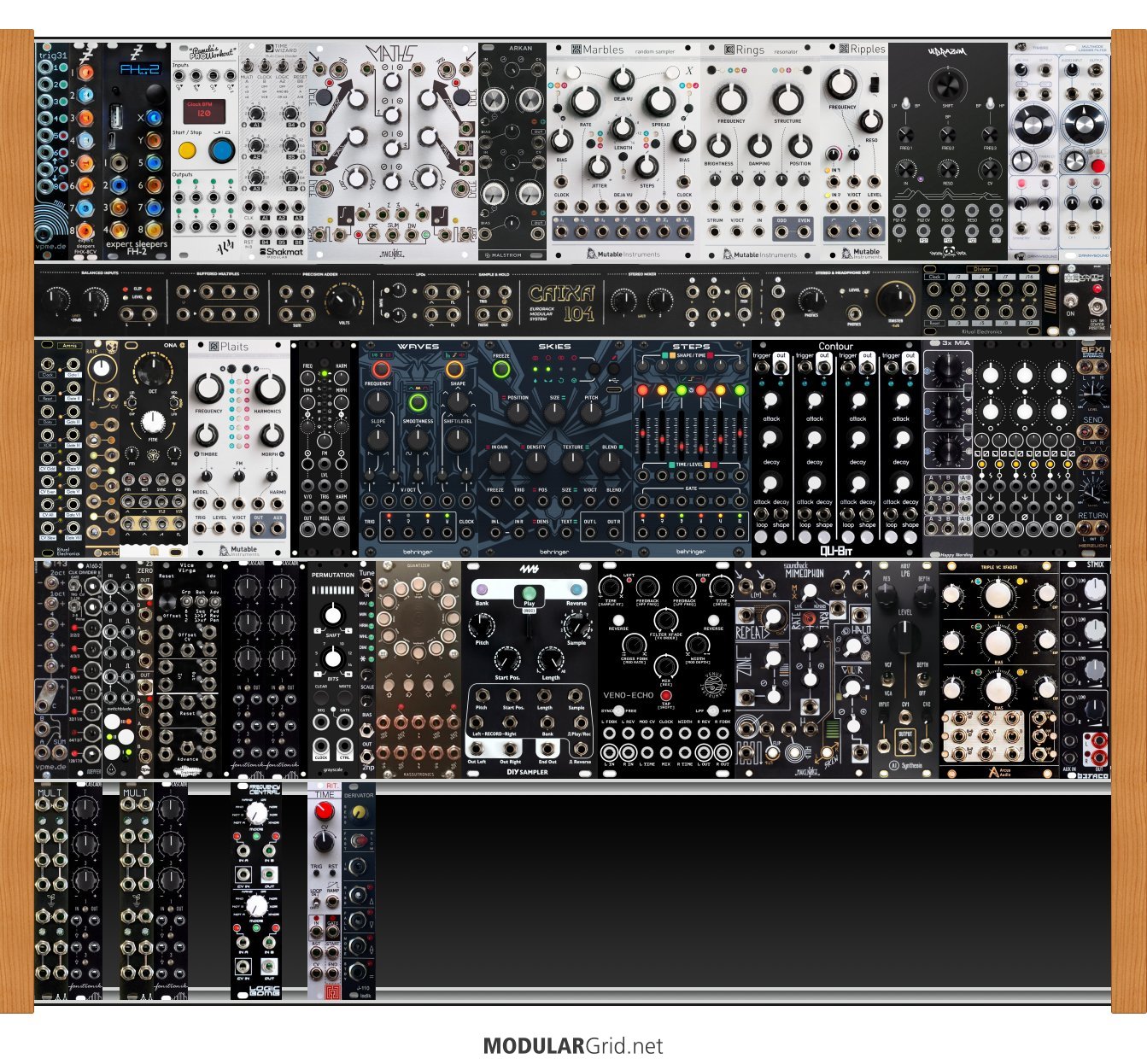
Task: Click the large LEVEL knob on the LPG module
Action: point(904,640)
